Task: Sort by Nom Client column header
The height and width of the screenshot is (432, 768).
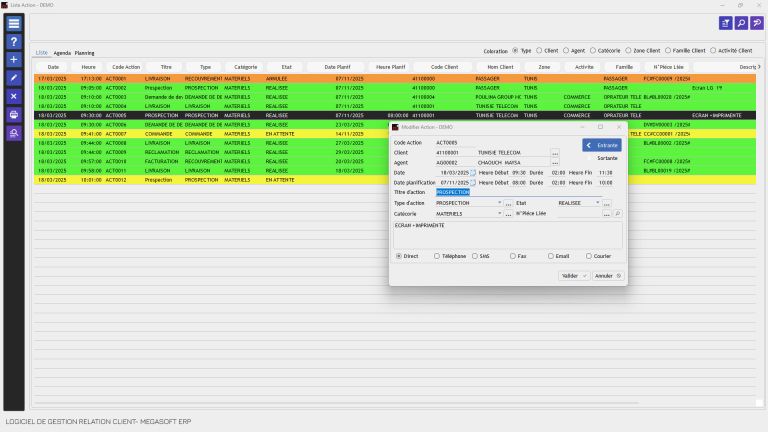Action: [500, 67]
